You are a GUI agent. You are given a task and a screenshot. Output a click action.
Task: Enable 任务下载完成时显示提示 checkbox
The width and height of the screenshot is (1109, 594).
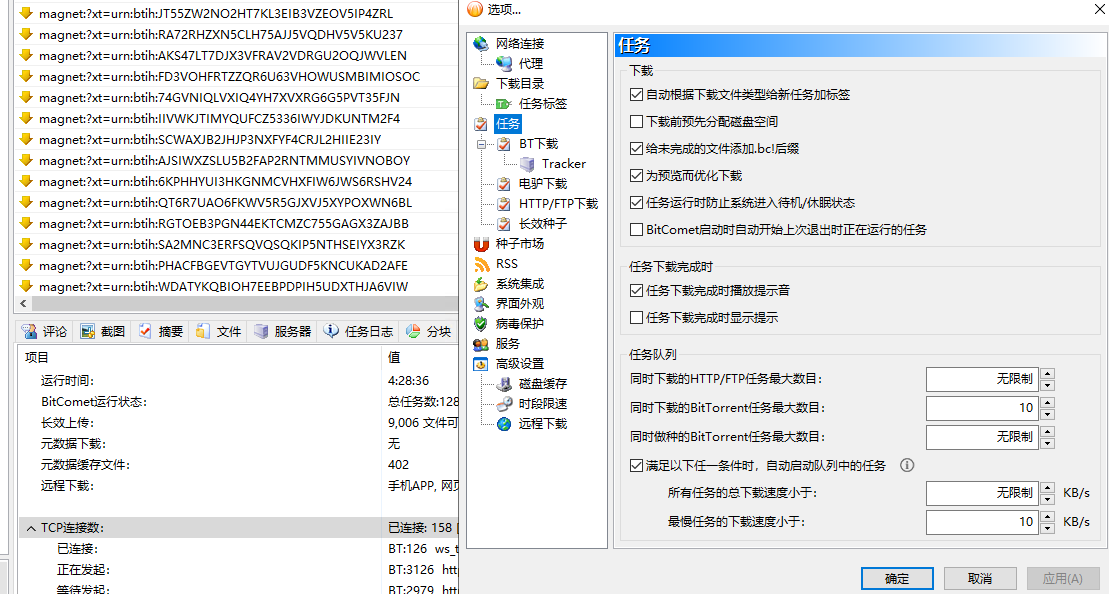click(x=636, y=318)
